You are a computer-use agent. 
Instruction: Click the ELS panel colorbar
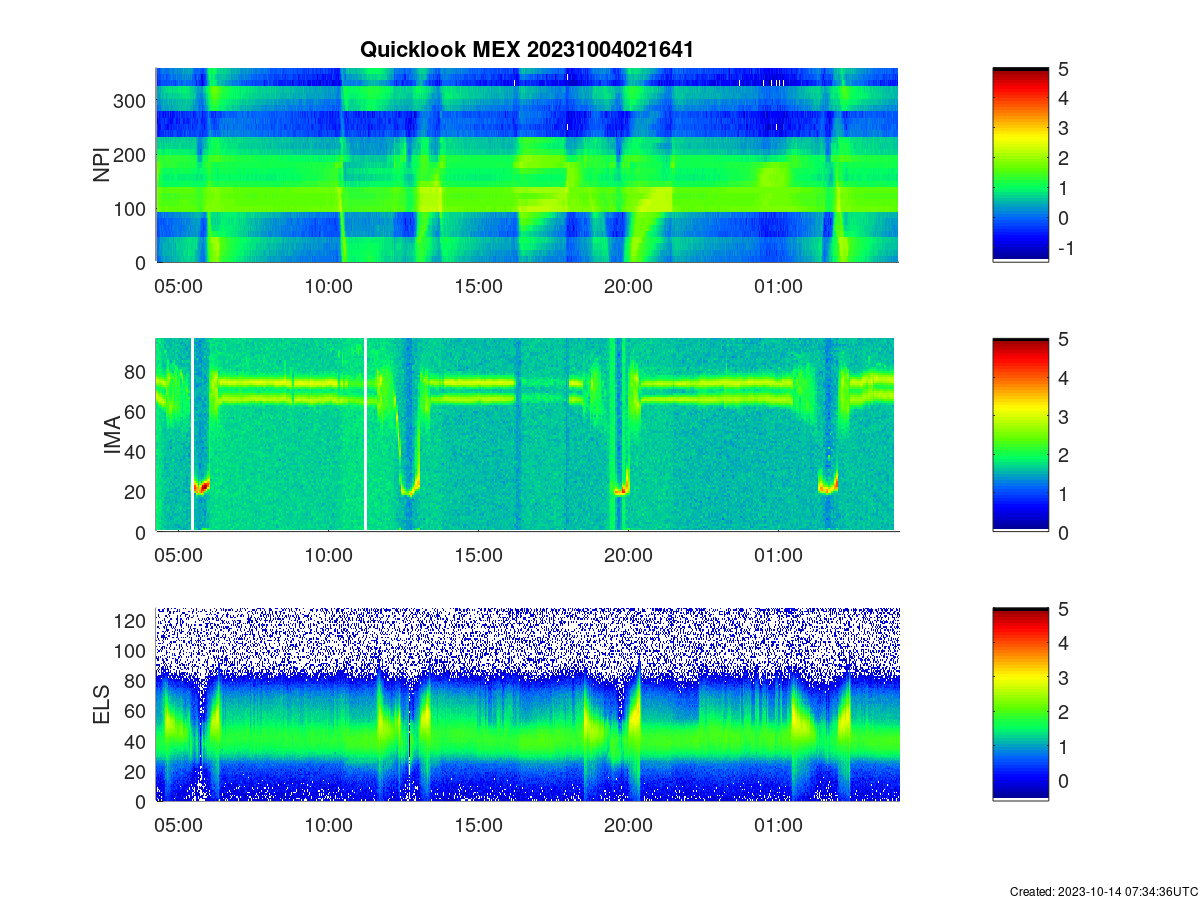click(x=1020, y=704)
